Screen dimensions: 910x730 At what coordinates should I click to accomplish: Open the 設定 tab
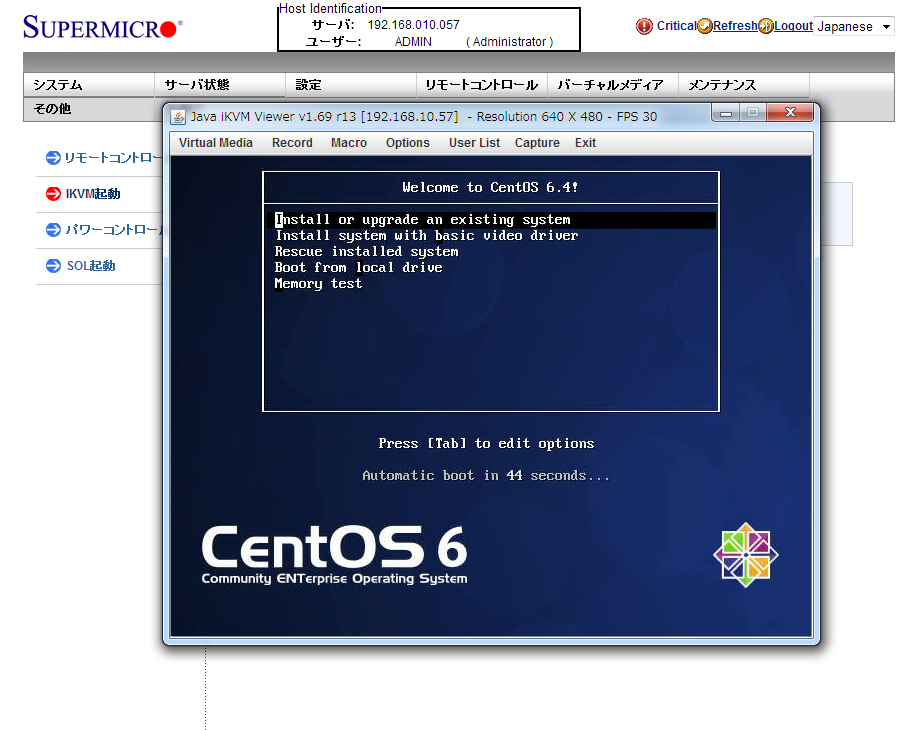click(351, 85)
